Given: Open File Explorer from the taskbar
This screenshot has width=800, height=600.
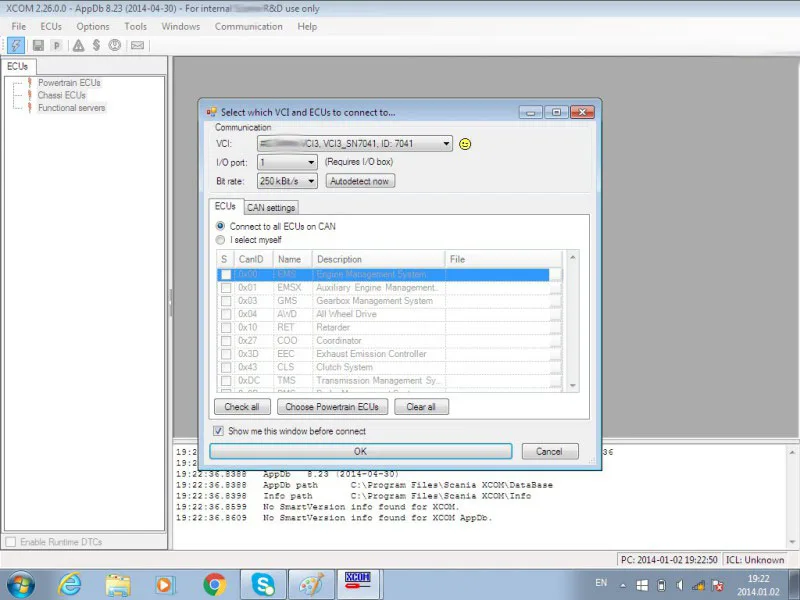Looking at the screenshot, I should [x=118, y=585].
